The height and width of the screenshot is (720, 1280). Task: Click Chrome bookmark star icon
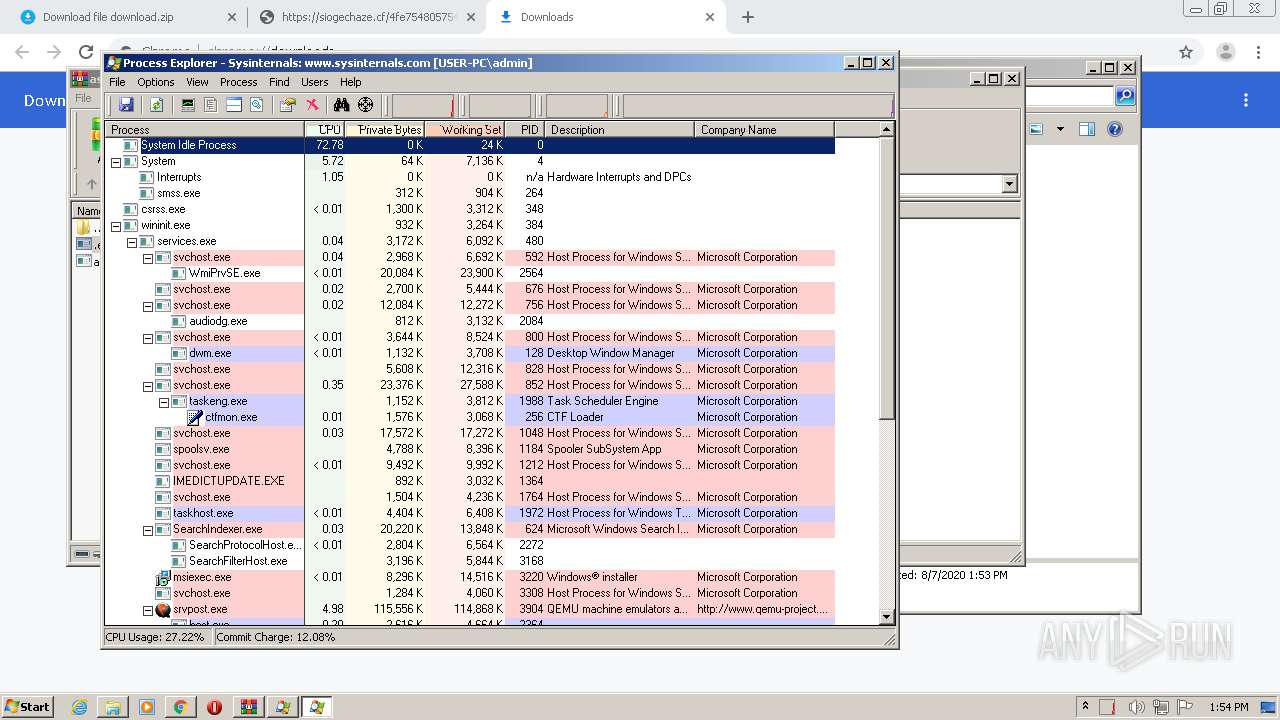pos(1186,52)
